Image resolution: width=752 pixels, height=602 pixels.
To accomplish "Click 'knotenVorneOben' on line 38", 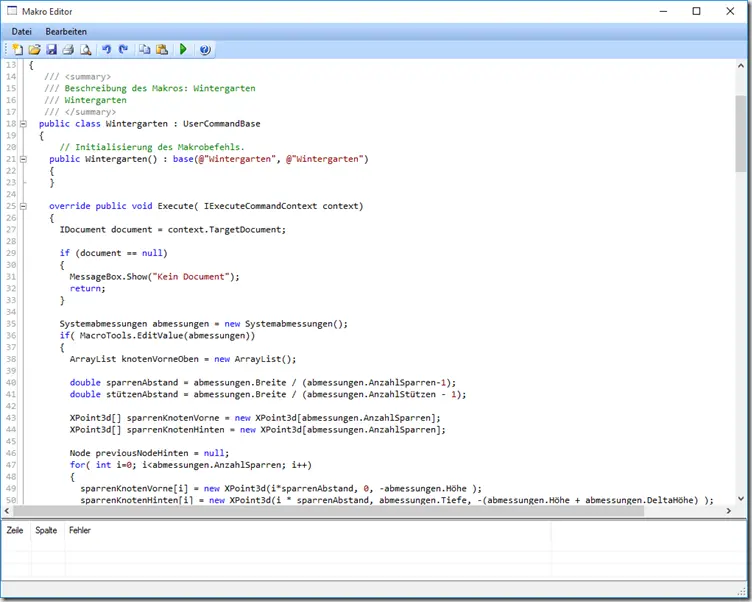I will pos(160,359).
